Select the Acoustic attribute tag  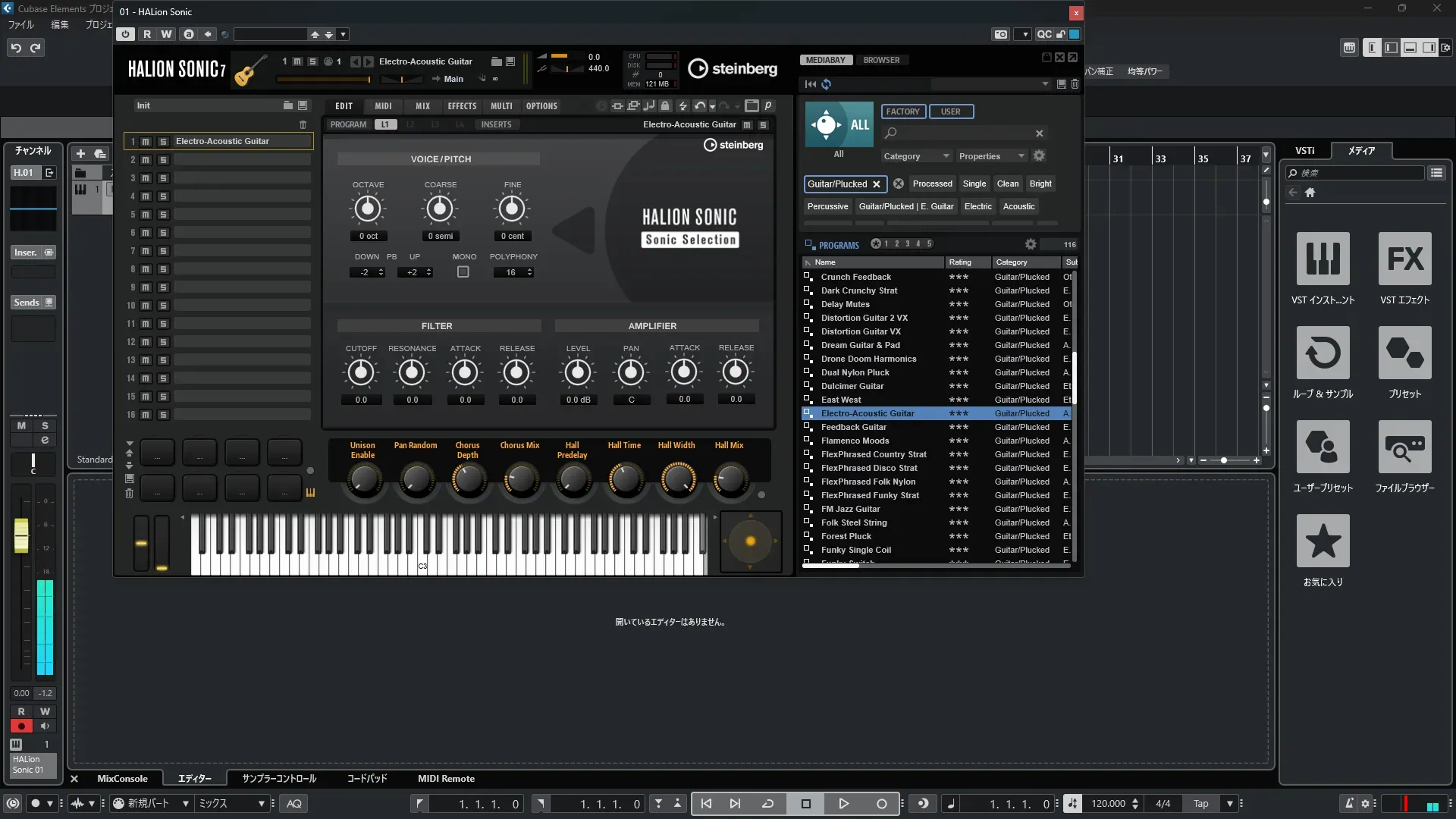[1018, 206]
